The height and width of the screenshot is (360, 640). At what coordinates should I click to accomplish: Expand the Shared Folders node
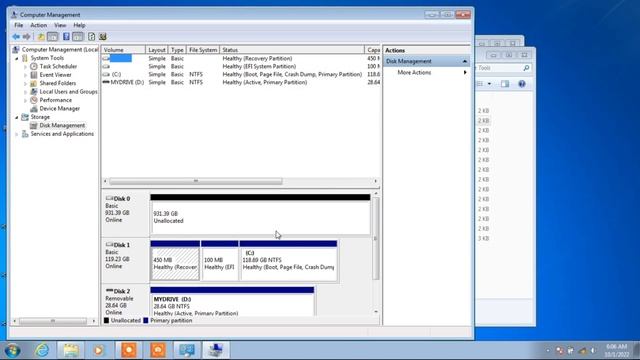pyautogui.click(x=25, y=84)
